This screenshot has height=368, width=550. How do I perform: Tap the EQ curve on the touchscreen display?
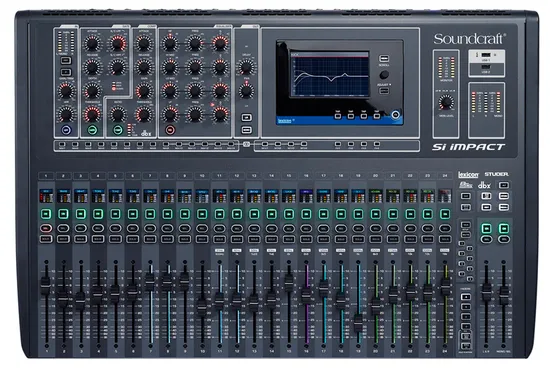(330, 74)
